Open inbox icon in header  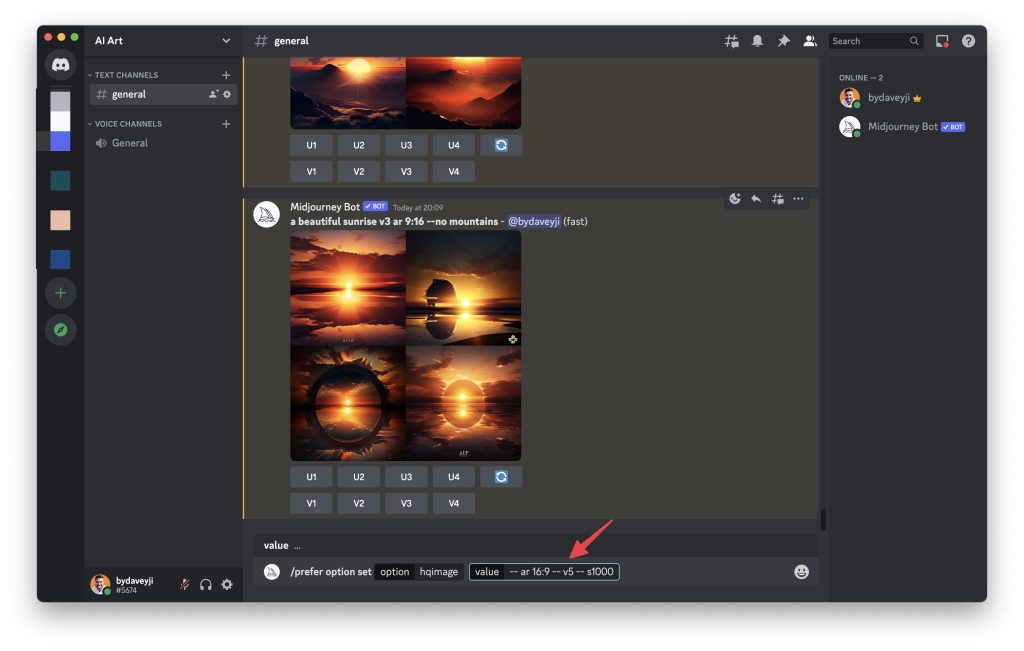[942, 41]
